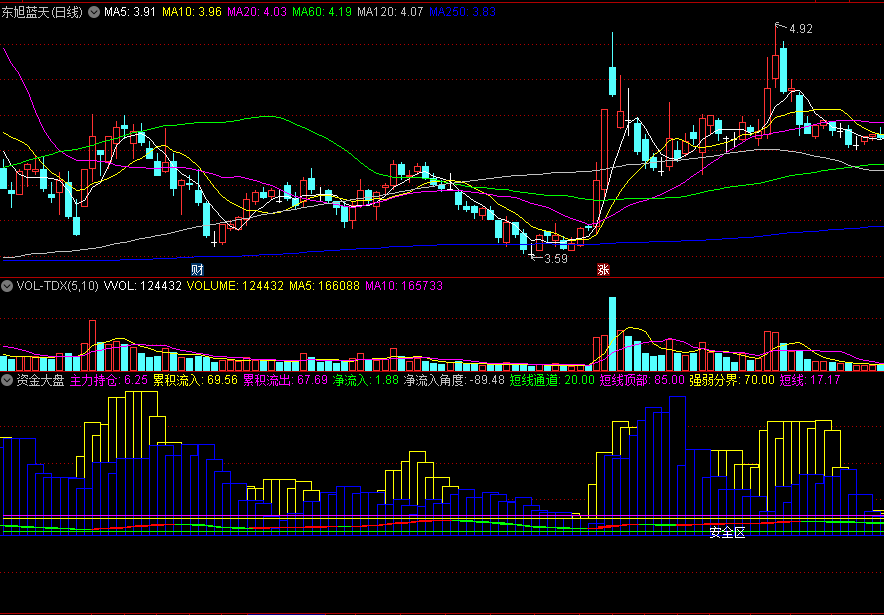Click the 强弱分界: 70.00 value
Screen dimensions: 884x615
732,380
